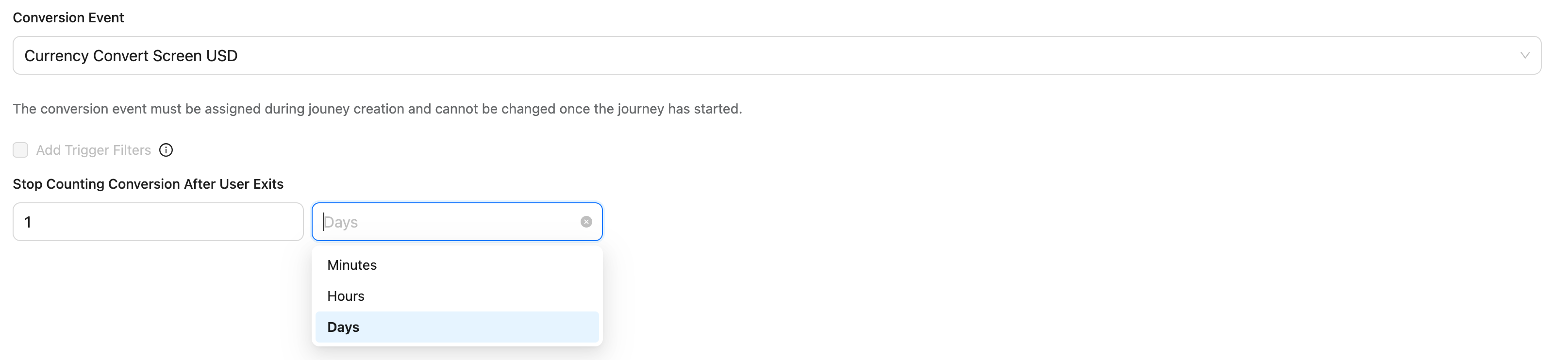The image size is (1568, 360).
Task: Click the Currency Convert Screen USD selected value
Action: point(131,56)
